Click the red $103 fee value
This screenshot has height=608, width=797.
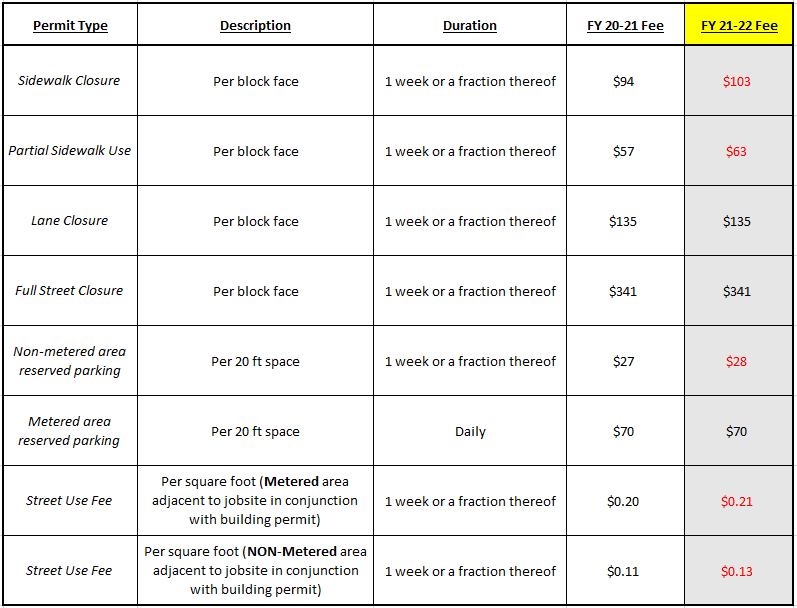coord(737,81)
